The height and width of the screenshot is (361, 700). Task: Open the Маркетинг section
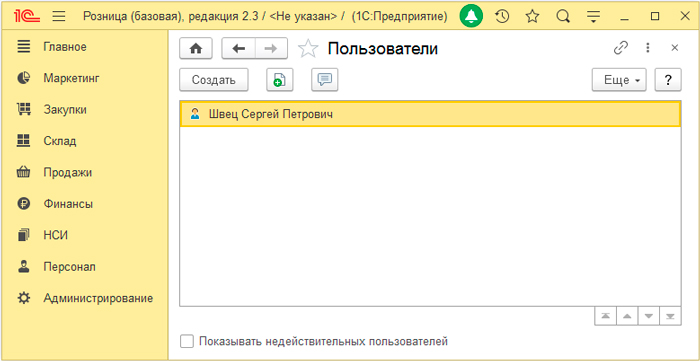pyautogui.click(x=84, y=78)
